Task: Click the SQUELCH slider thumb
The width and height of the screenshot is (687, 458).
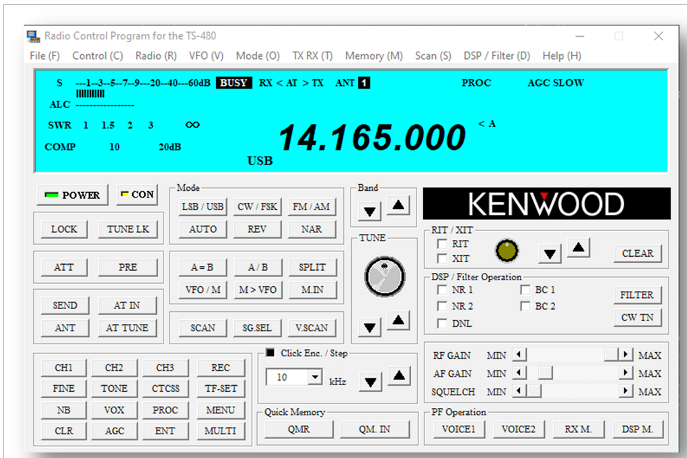Action: click(x=534, y=391)
